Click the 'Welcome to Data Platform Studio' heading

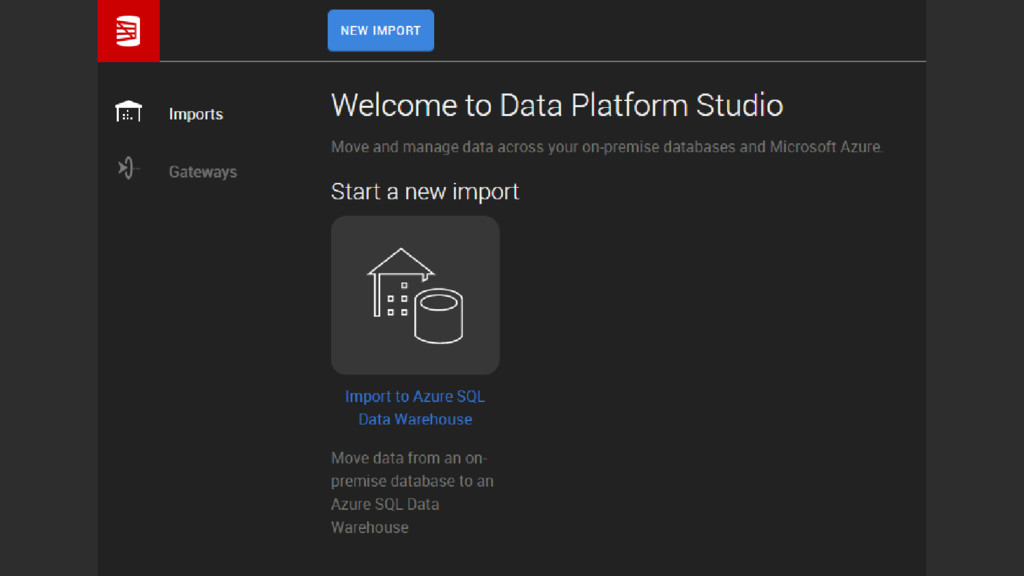coord(557,105)
